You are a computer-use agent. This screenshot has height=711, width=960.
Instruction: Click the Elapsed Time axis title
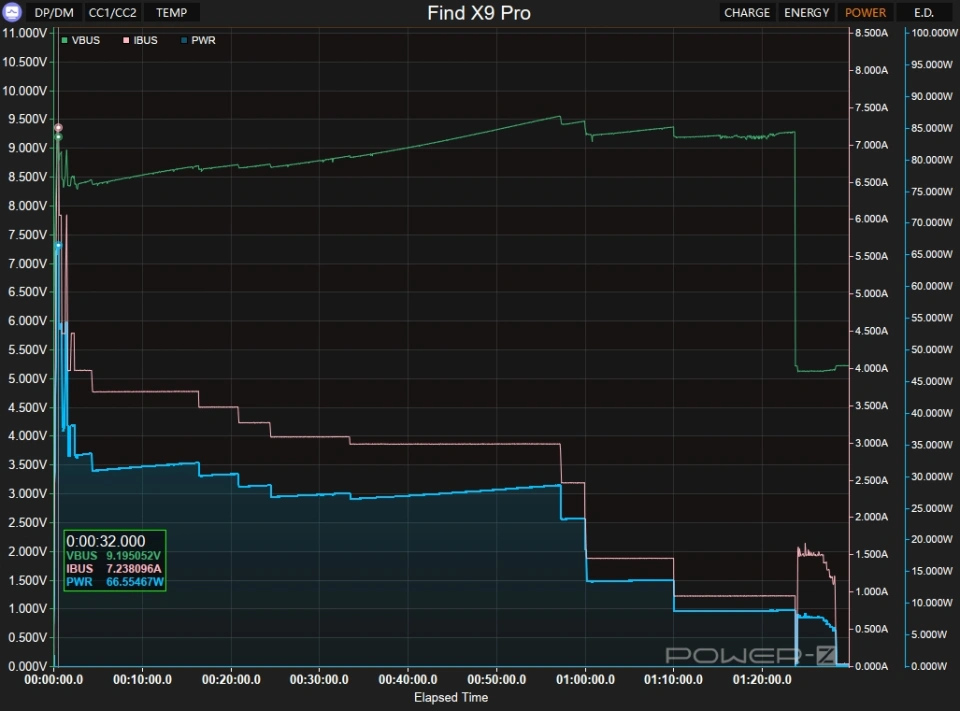point(451,697)
